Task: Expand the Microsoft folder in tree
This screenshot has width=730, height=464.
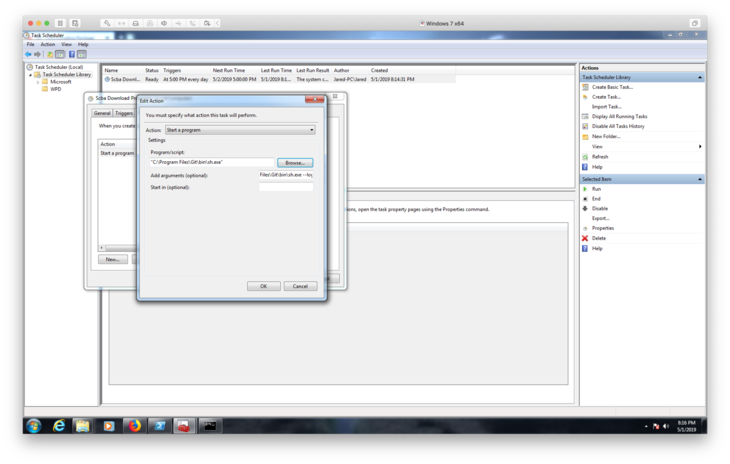Action: [38, 82]
